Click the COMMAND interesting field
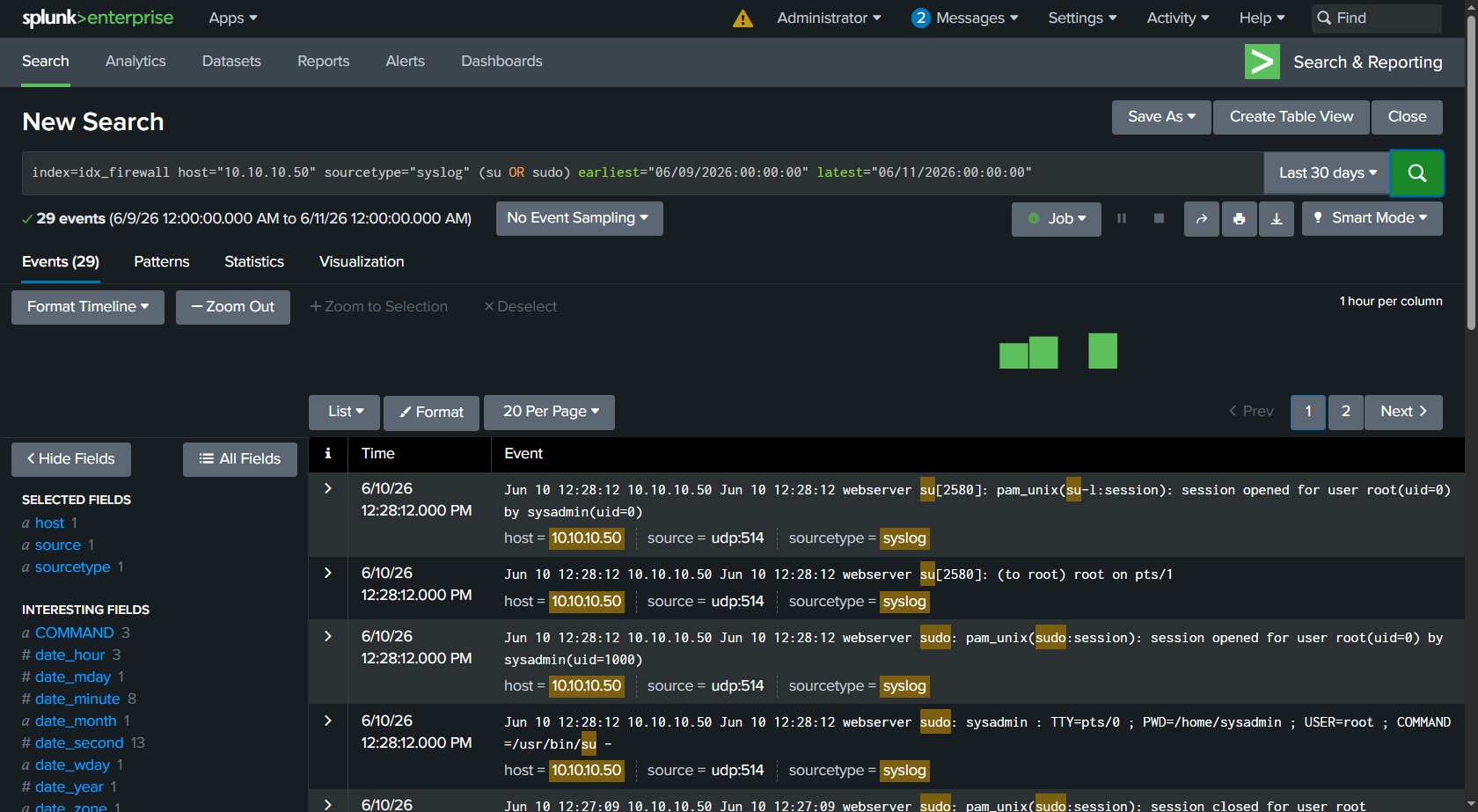The width and height of the screenshot is (1478, 812). (75, 633)
